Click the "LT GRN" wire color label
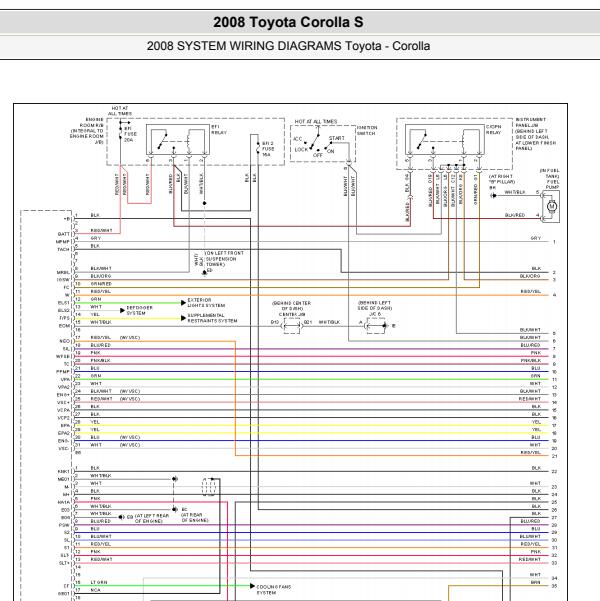The image size is (600, 601). (99, 582)
